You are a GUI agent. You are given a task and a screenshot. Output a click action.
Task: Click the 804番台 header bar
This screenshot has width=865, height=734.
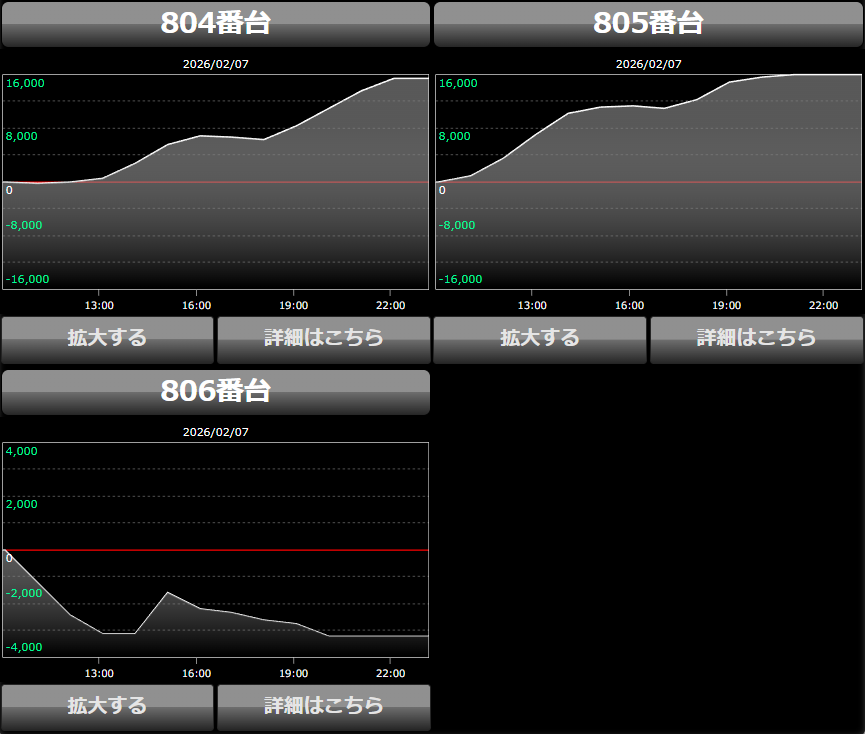(x=216, y=24)
